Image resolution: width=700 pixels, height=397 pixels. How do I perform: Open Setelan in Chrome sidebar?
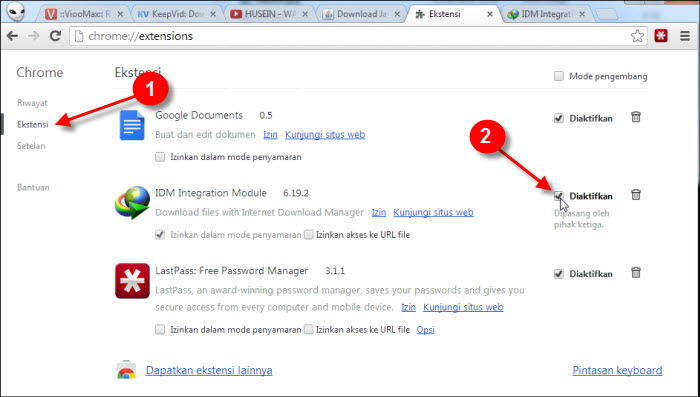[x=31, y=146]
